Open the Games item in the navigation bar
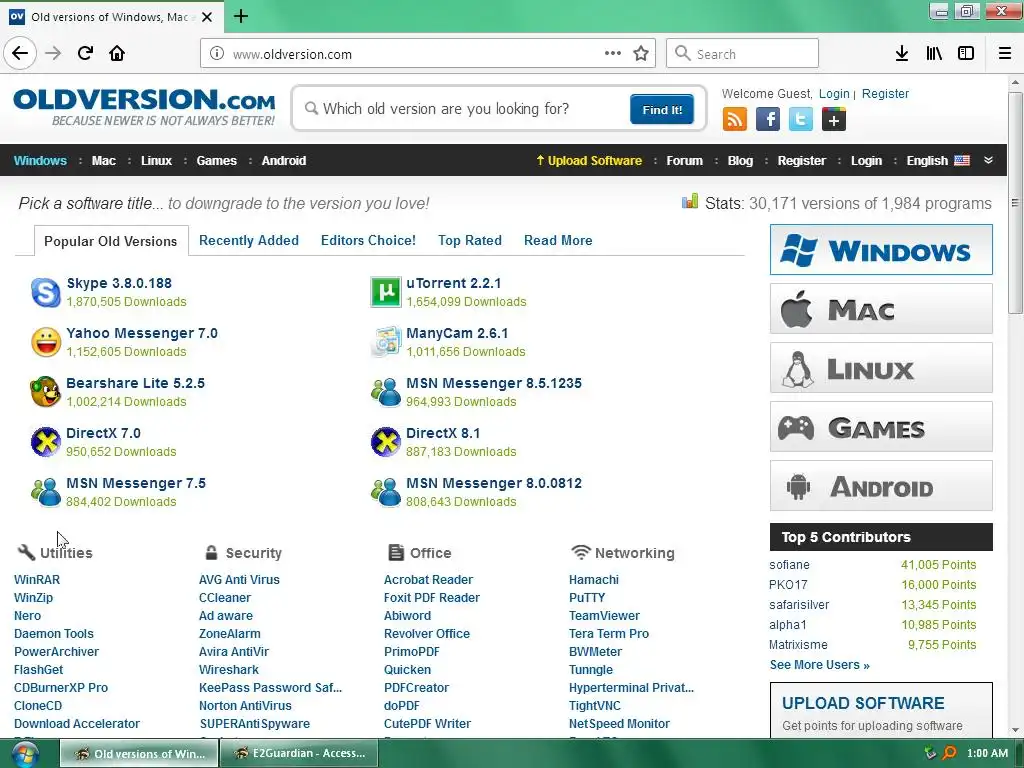This screenshot has height=768, width=1024. (217, 161)
